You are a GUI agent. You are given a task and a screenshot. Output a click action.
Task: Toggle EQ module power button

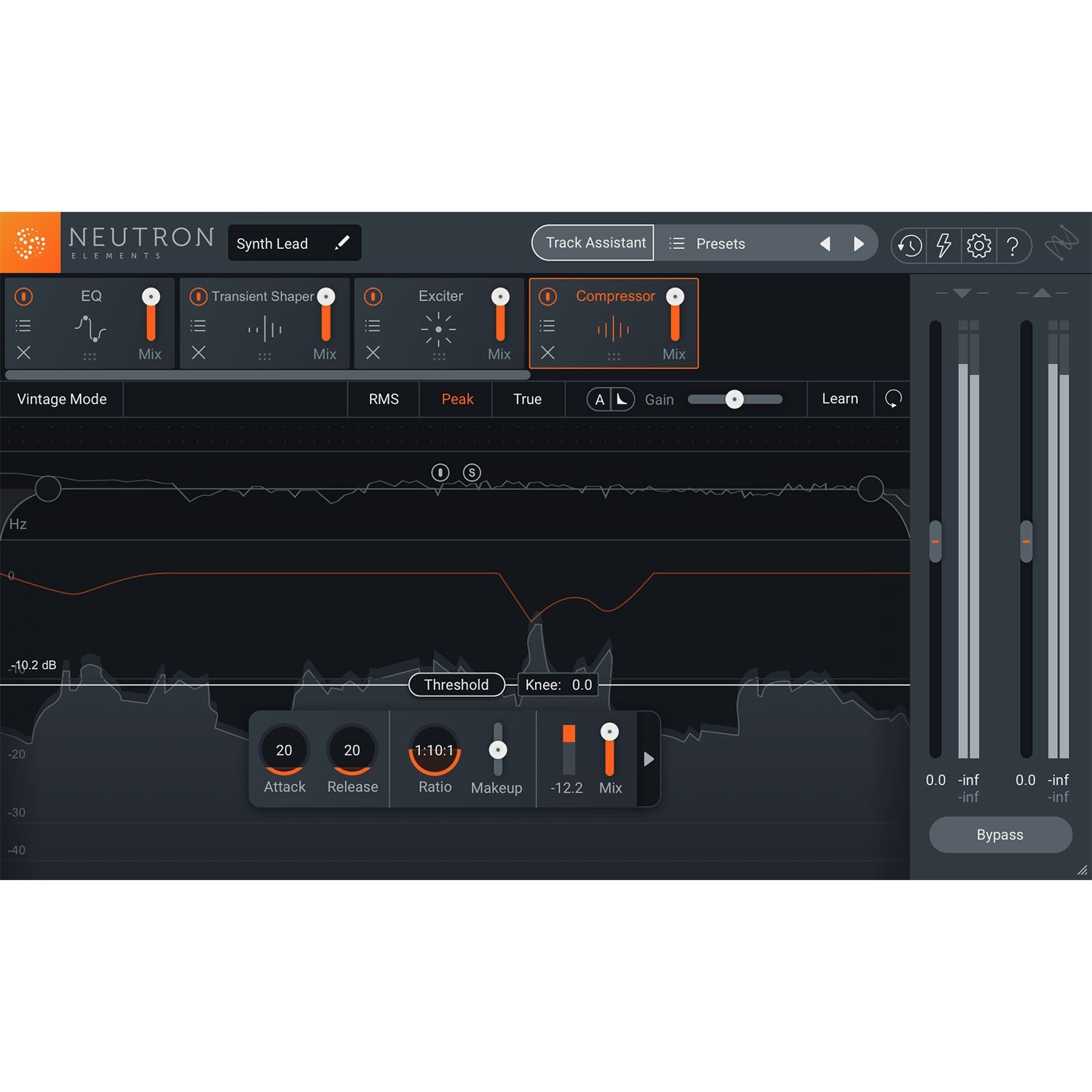coord(24,296)
